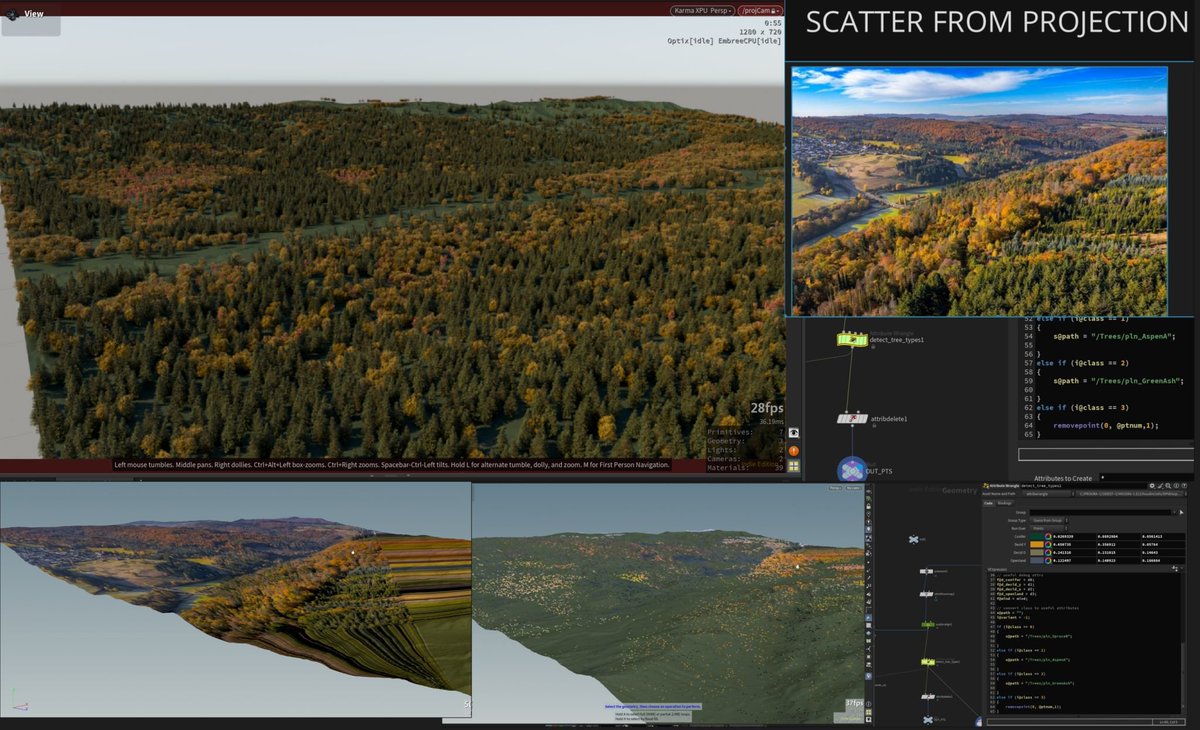1200x730 pixels.
Task: Select the green attribute wrangle node in lower network
Action: click(928, 624)
